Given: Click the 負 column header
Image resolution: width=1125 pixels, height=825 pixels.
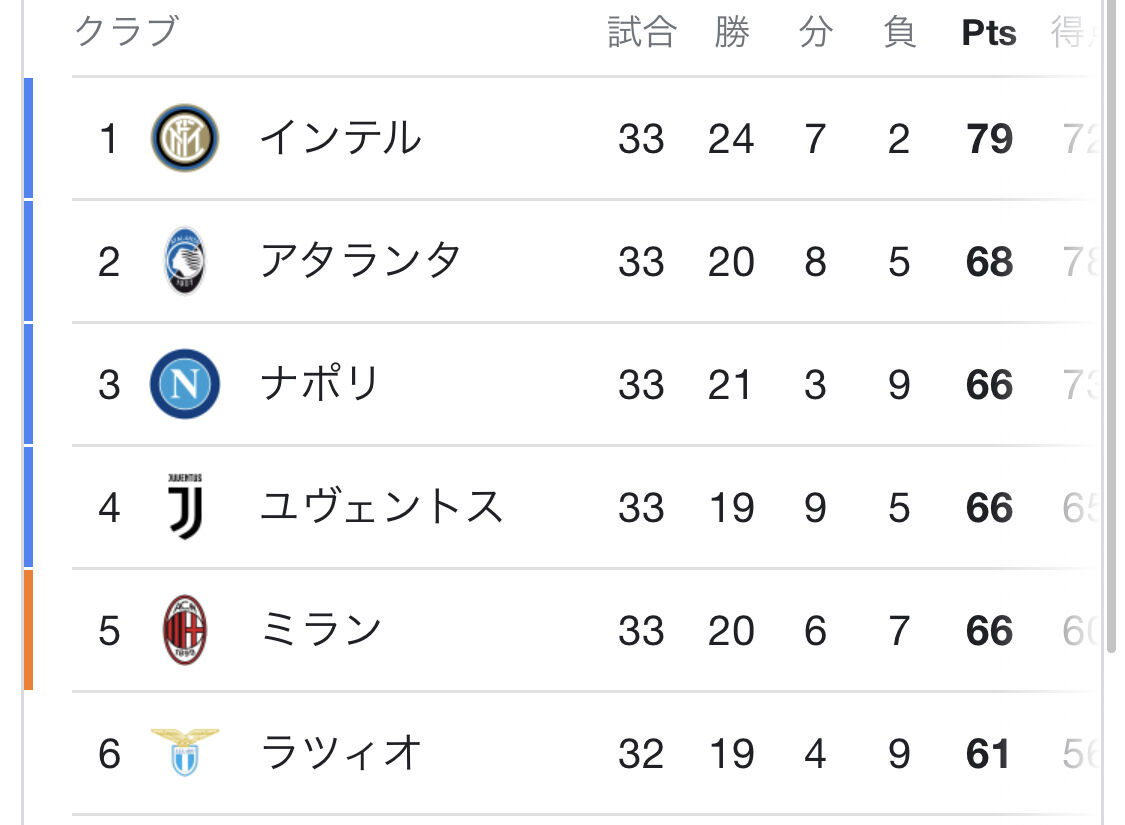Looking at the screenshot, I should pos(899,32).
